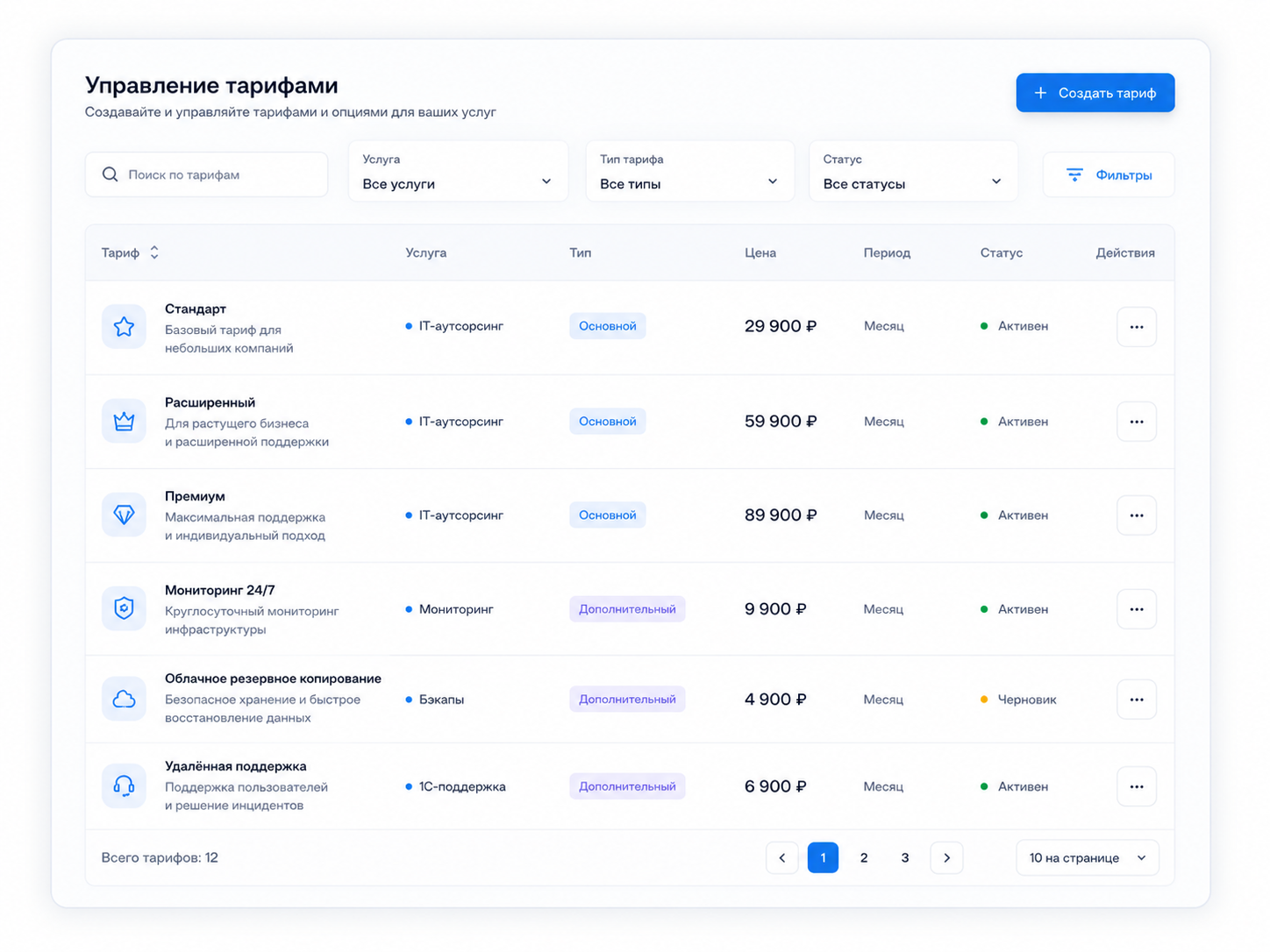The height and width of the screenshot is (952, 1270).
Task: Click the headset icon of Удалённая поддержка
Action: (124, 785)
